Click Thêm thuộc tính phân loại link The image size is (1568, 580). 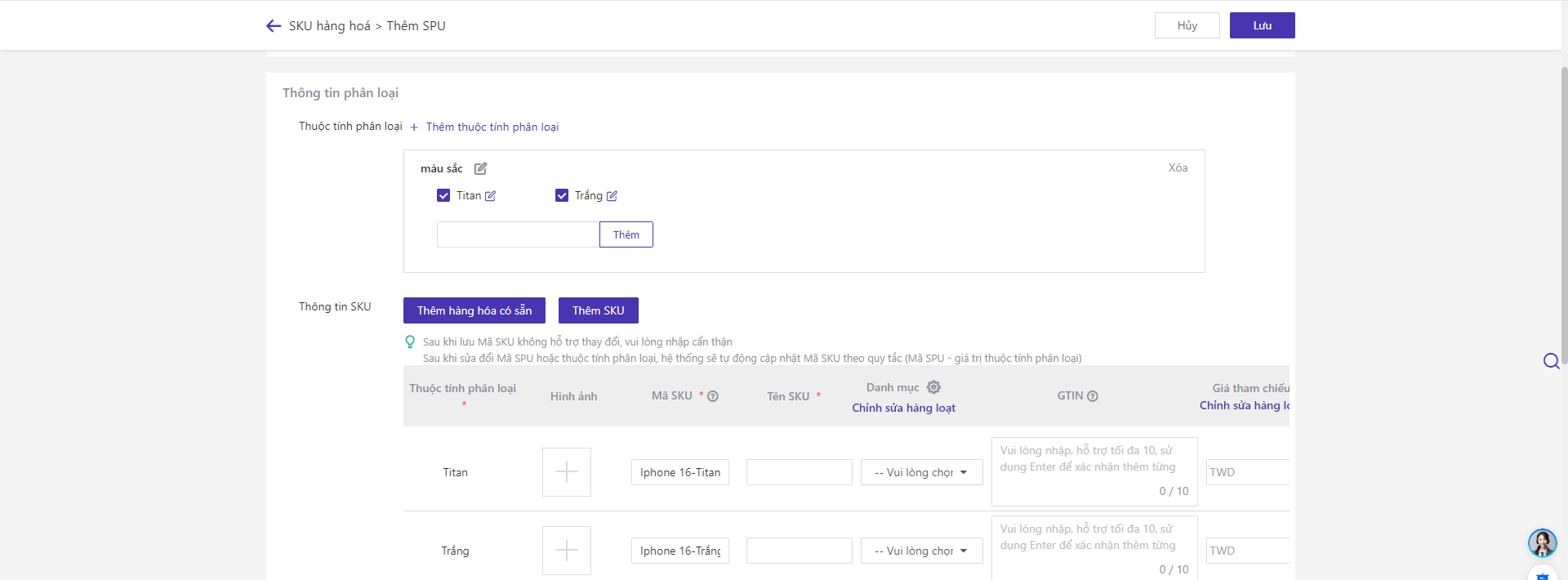(x=492, y=127)
